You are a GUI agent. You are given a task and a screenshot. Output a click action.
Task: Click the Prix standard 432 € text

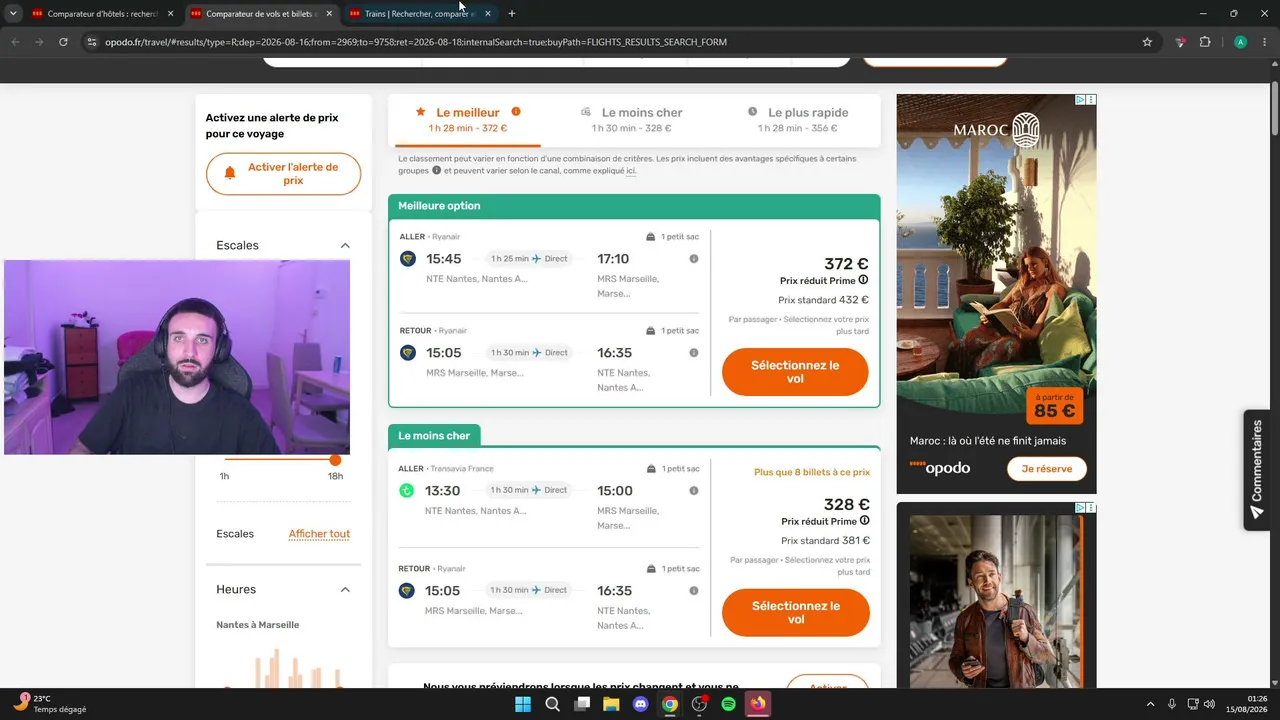823,300
